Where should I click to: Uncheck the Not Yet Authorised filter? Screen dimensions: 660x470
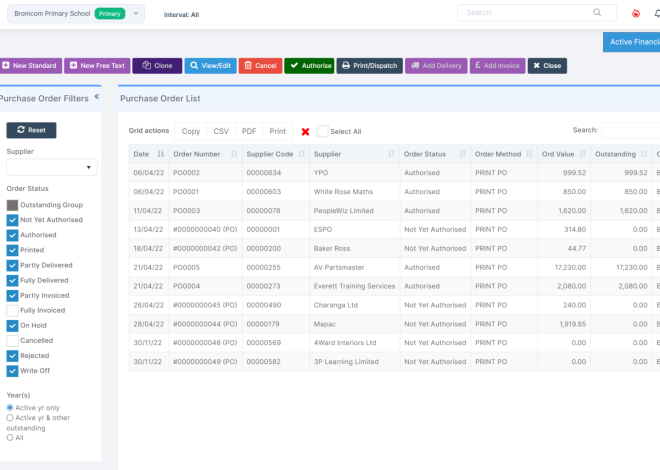[12, 220]
